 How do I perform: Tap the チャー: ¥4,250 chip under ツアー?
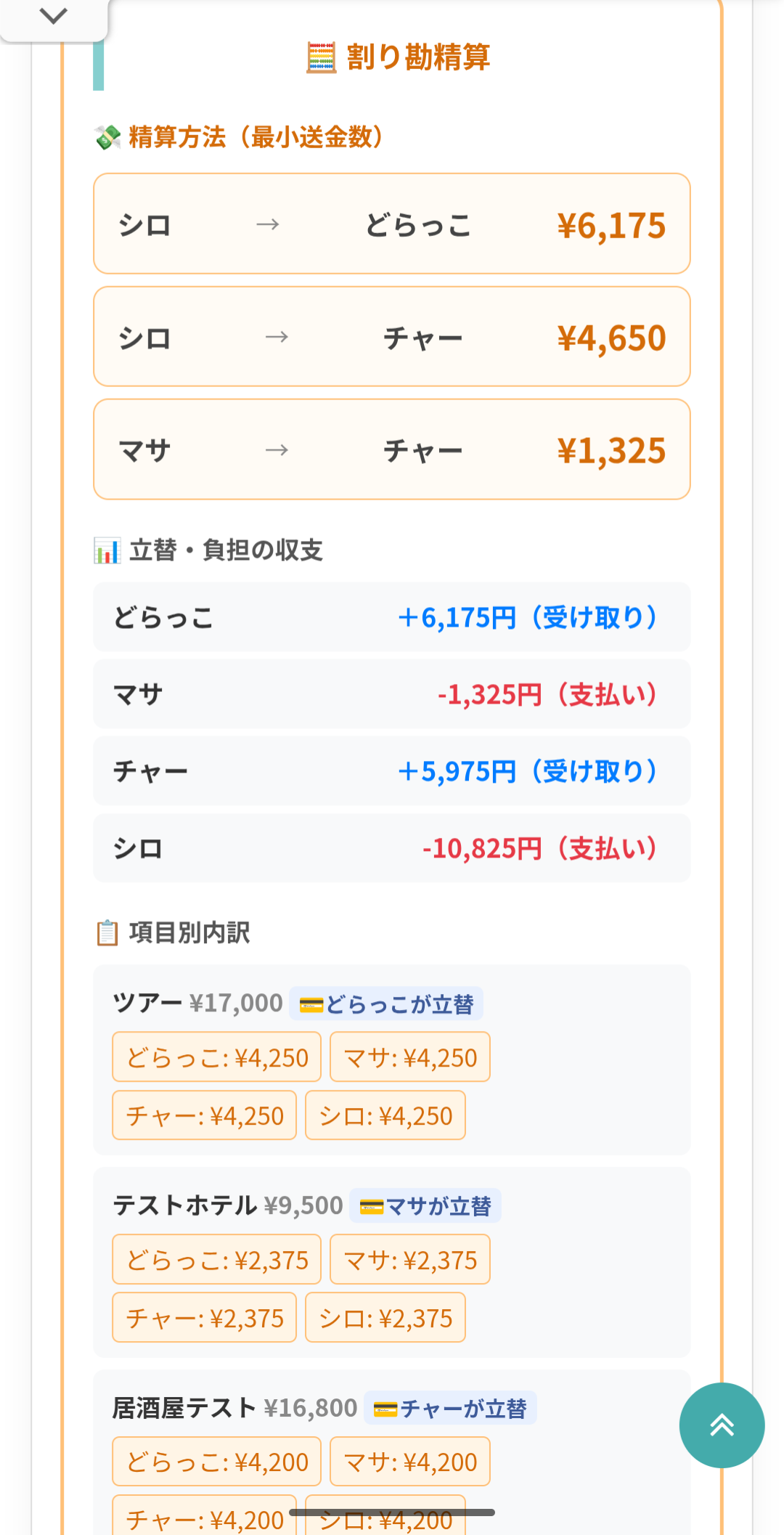[204, 1115]
